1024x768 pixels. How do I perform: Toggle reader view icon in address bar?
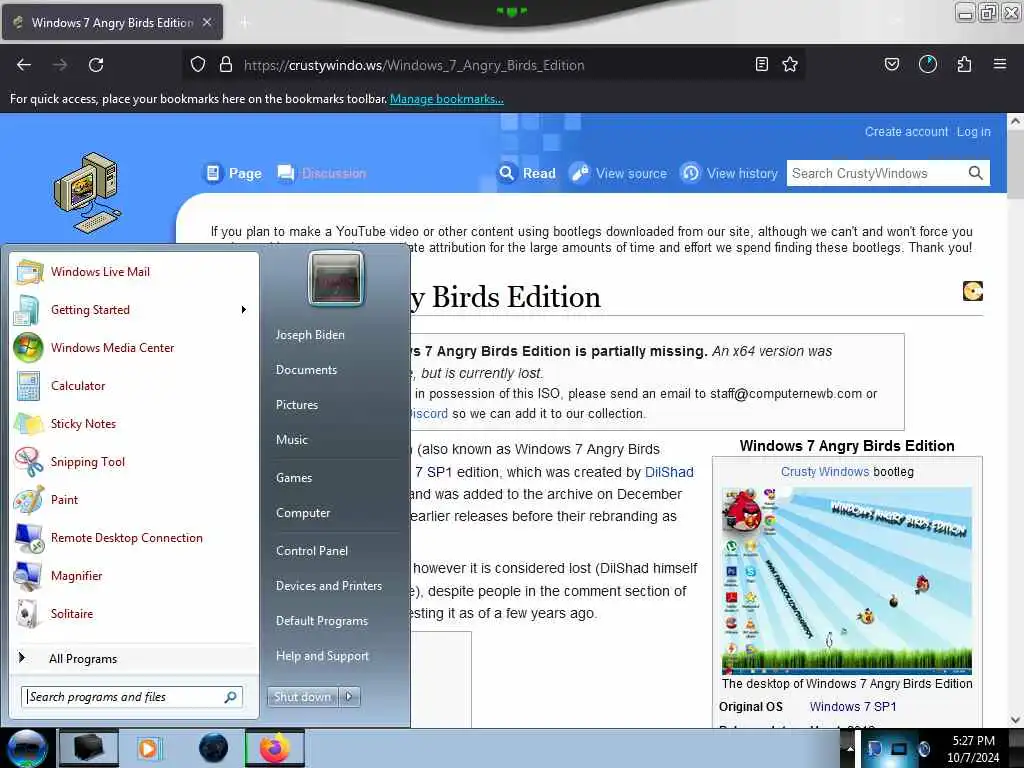[x=761, y=64]
